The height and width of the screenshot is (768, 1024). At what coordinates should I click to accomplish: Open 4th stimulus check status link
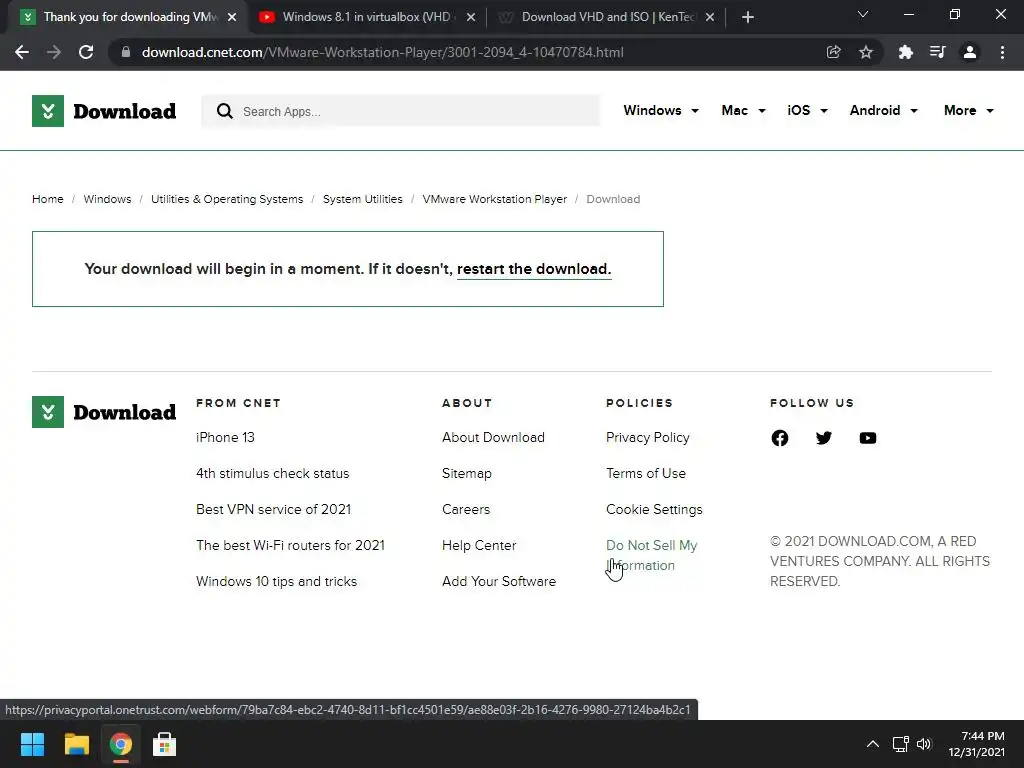pyautogui.click(x=272, y=473)
